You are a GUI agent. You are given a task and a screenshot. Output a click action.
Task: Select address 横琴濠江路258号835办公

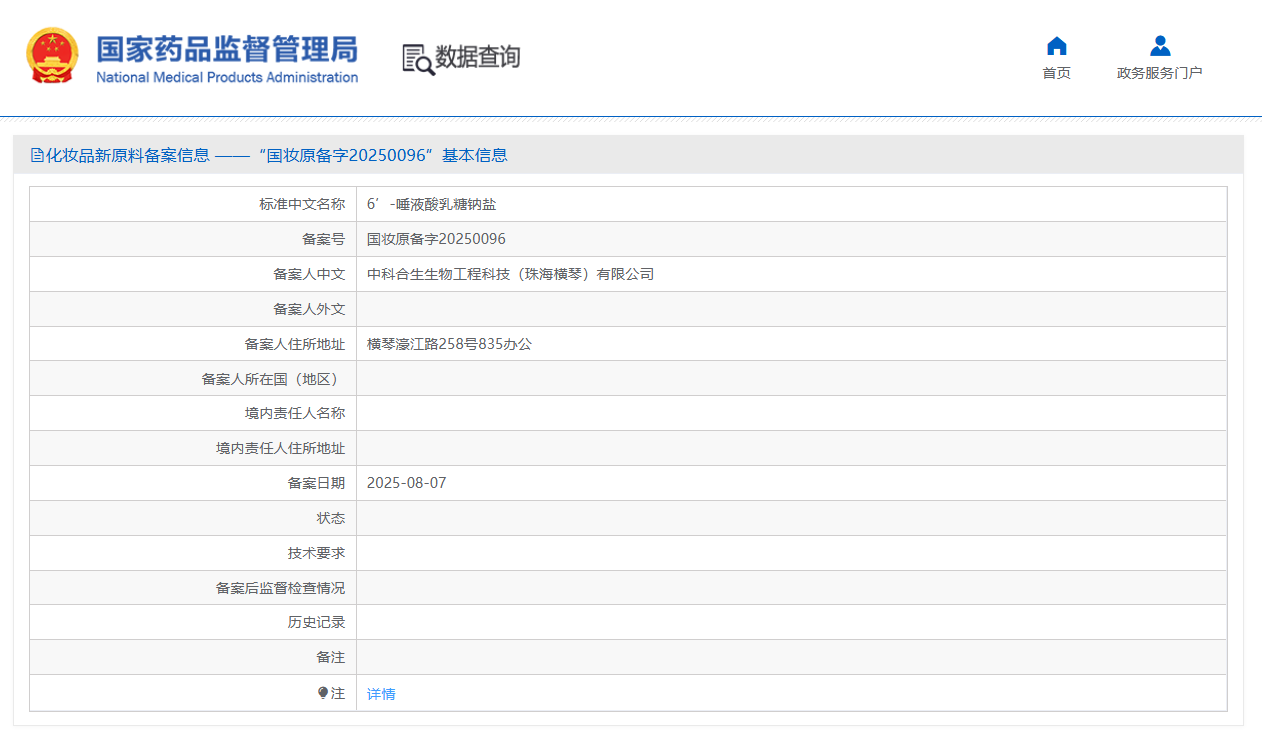(x=449, y=344)
